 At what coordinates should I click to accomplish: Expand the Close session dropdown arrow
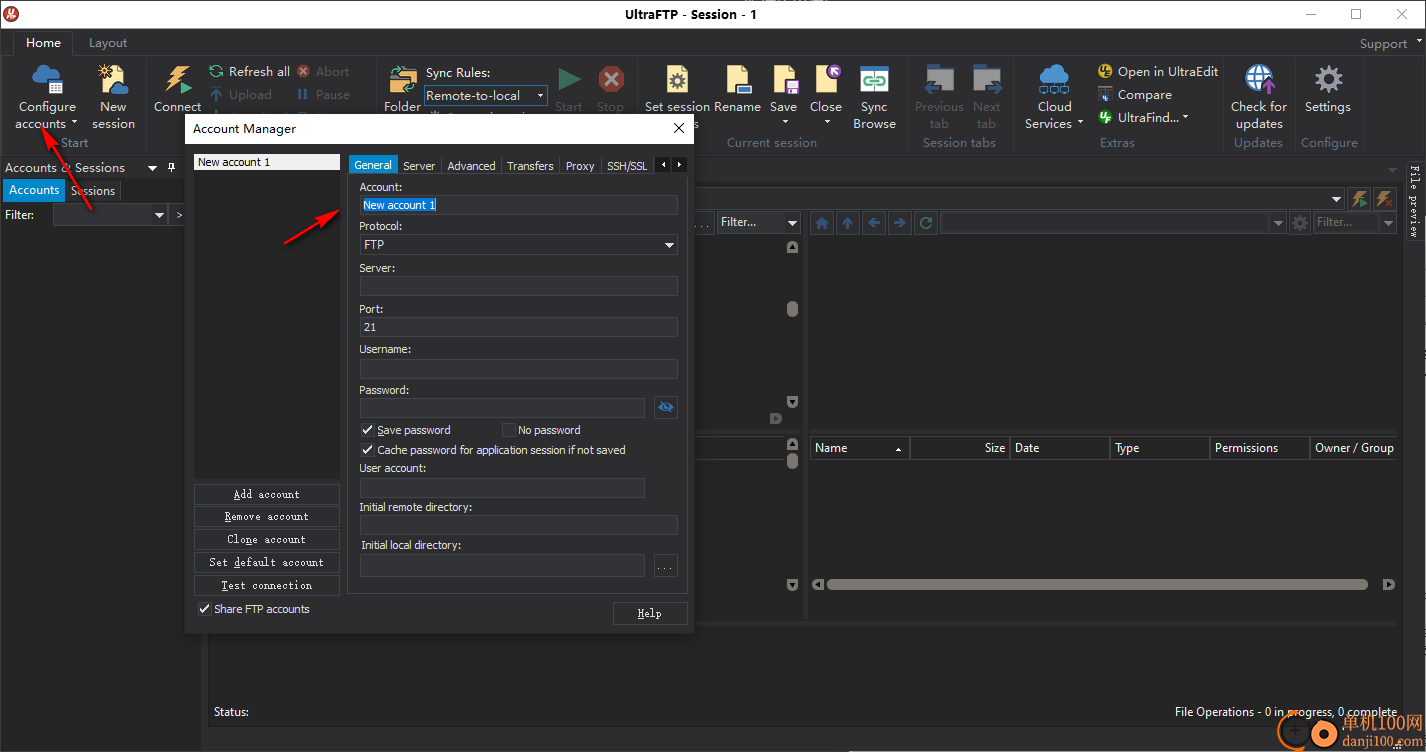827,123
